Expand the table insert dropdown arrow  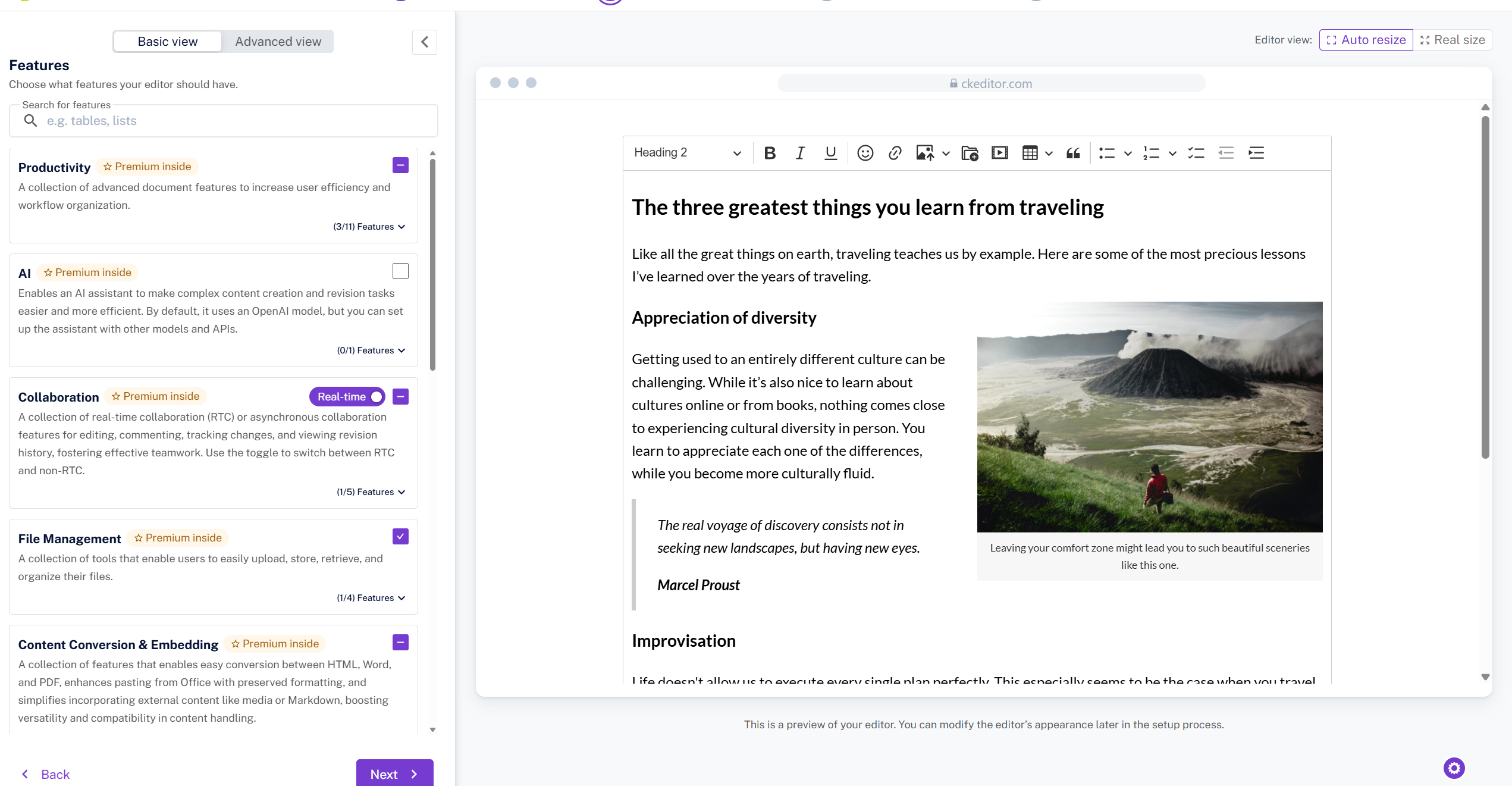[x=1049, y=153]
